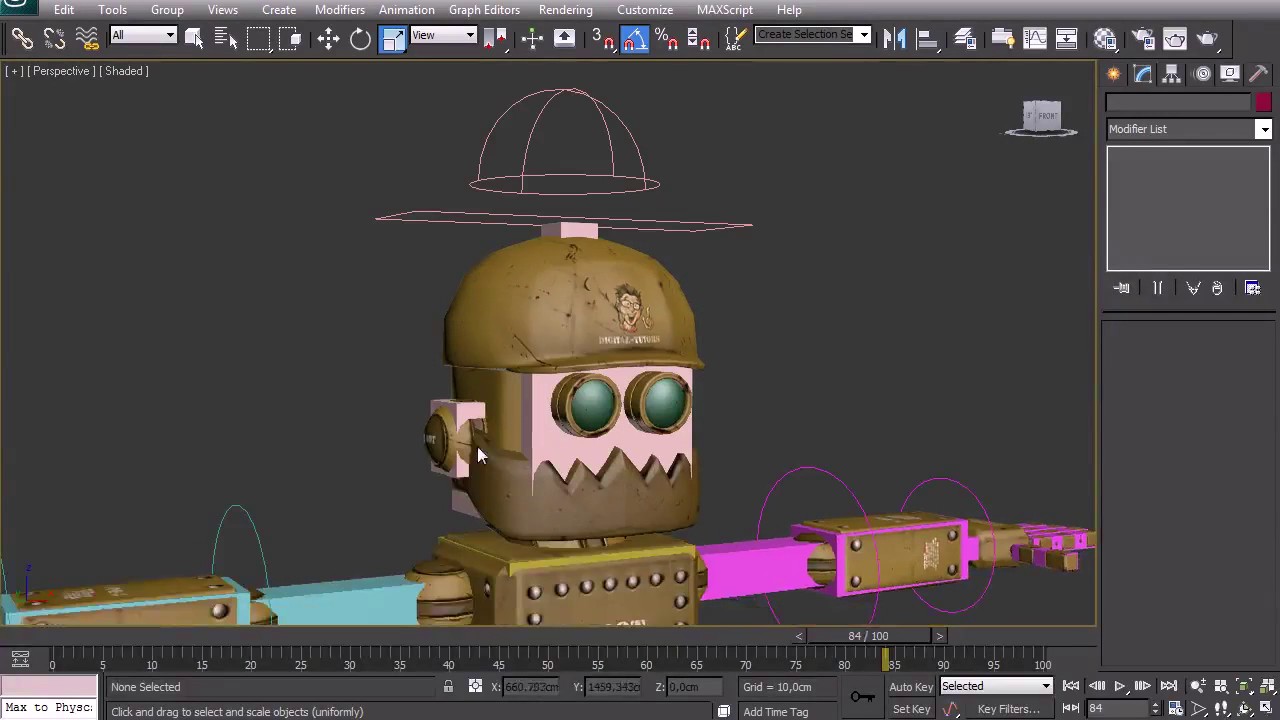Image resolution: width=1280 pixels, height=720 pixels.
Task: Click Bind to Space Warp icon
Action: tap(87, 39)
